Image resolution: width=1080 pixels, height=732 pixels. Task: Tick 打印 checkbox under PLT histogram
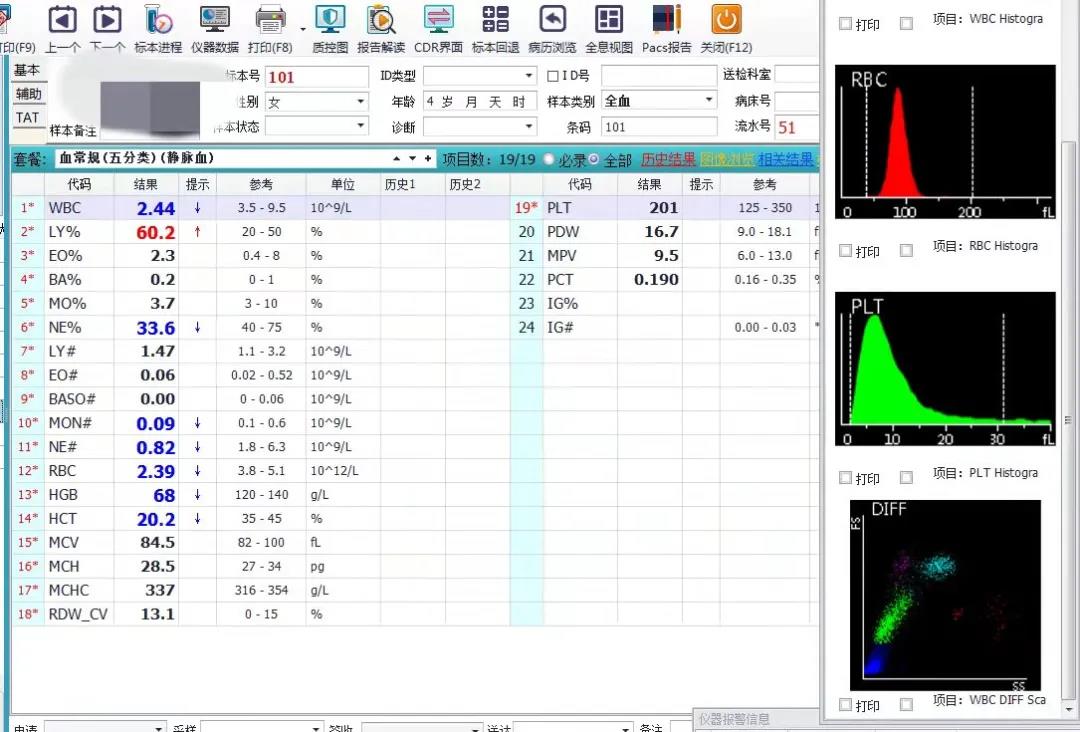tap(846, 477)
